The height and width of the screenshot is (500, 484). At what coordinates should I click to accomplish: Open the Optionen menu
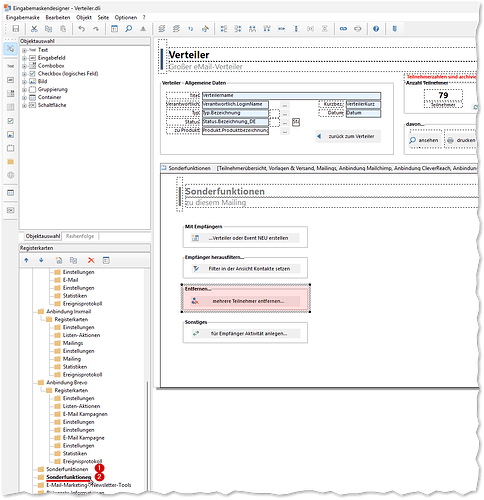point(126,17)
